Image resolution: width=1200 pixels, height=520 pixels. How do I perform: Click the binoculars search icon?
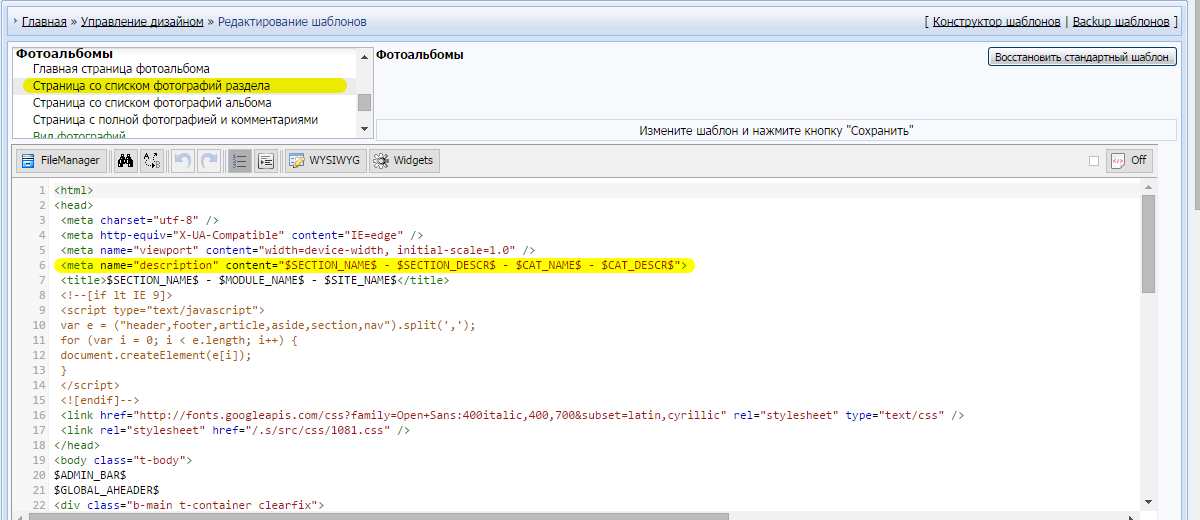[126, 160]
